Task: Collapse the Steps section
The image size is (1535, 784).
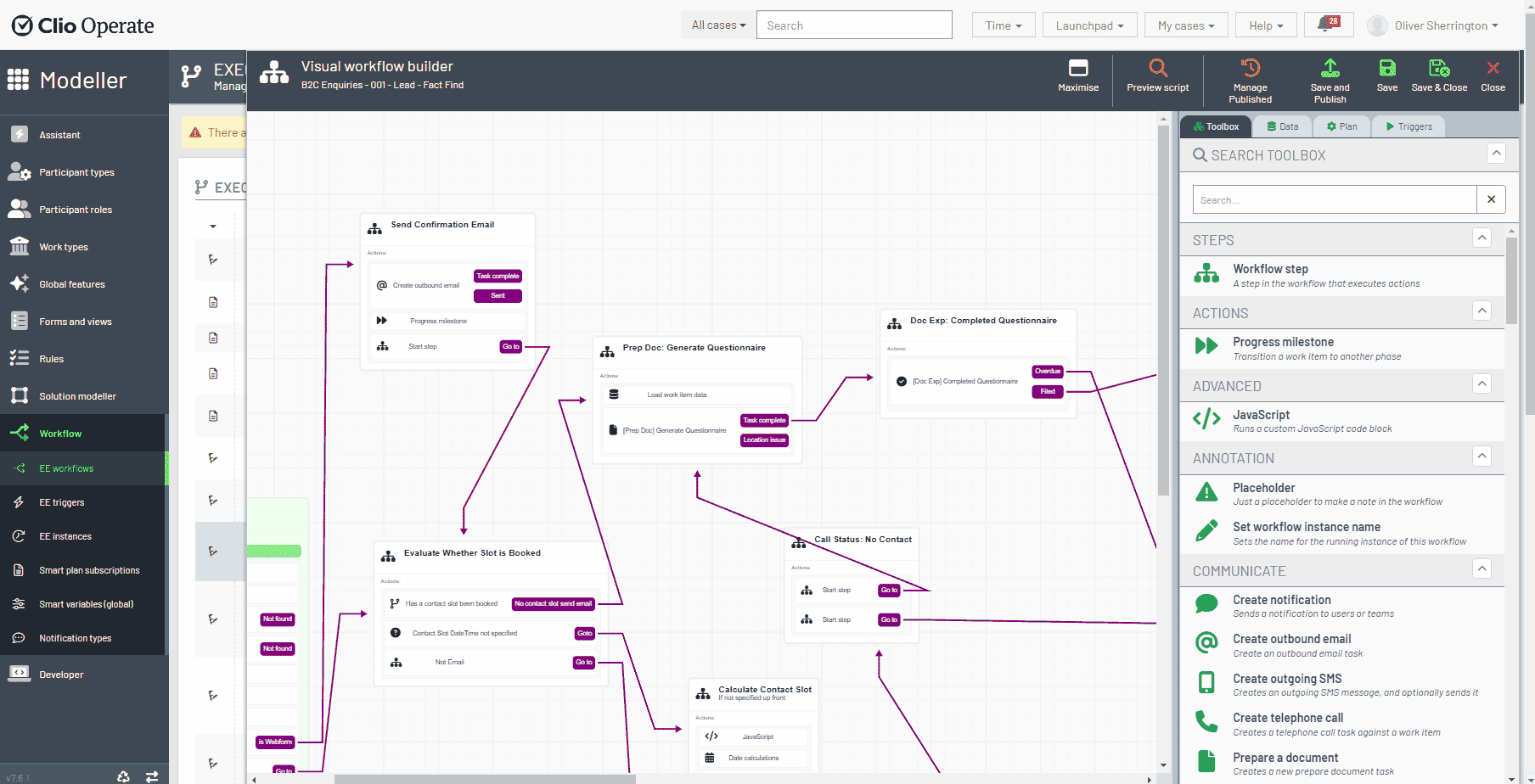Action: pos(1482,238)
